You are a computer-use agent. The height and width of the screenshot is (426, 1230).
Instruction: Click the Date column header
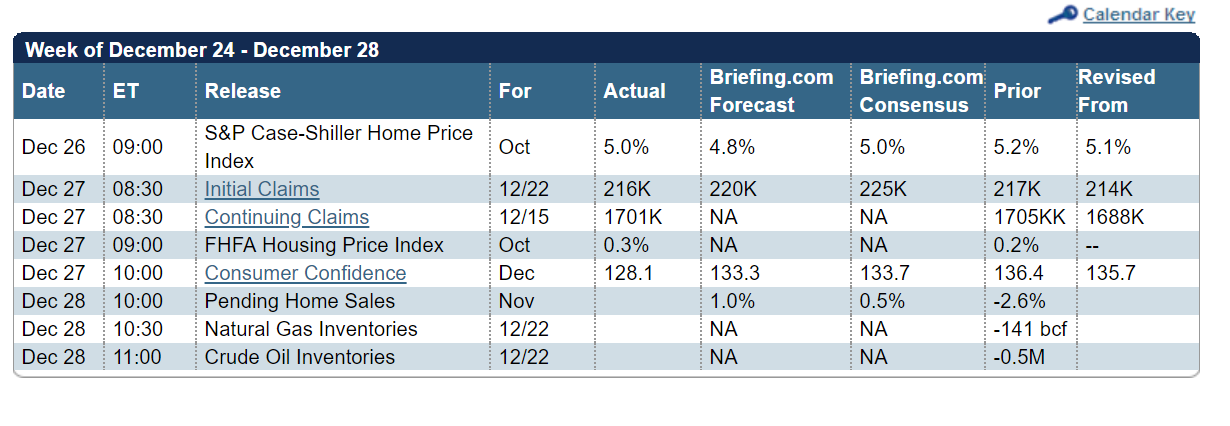(44, 91)
